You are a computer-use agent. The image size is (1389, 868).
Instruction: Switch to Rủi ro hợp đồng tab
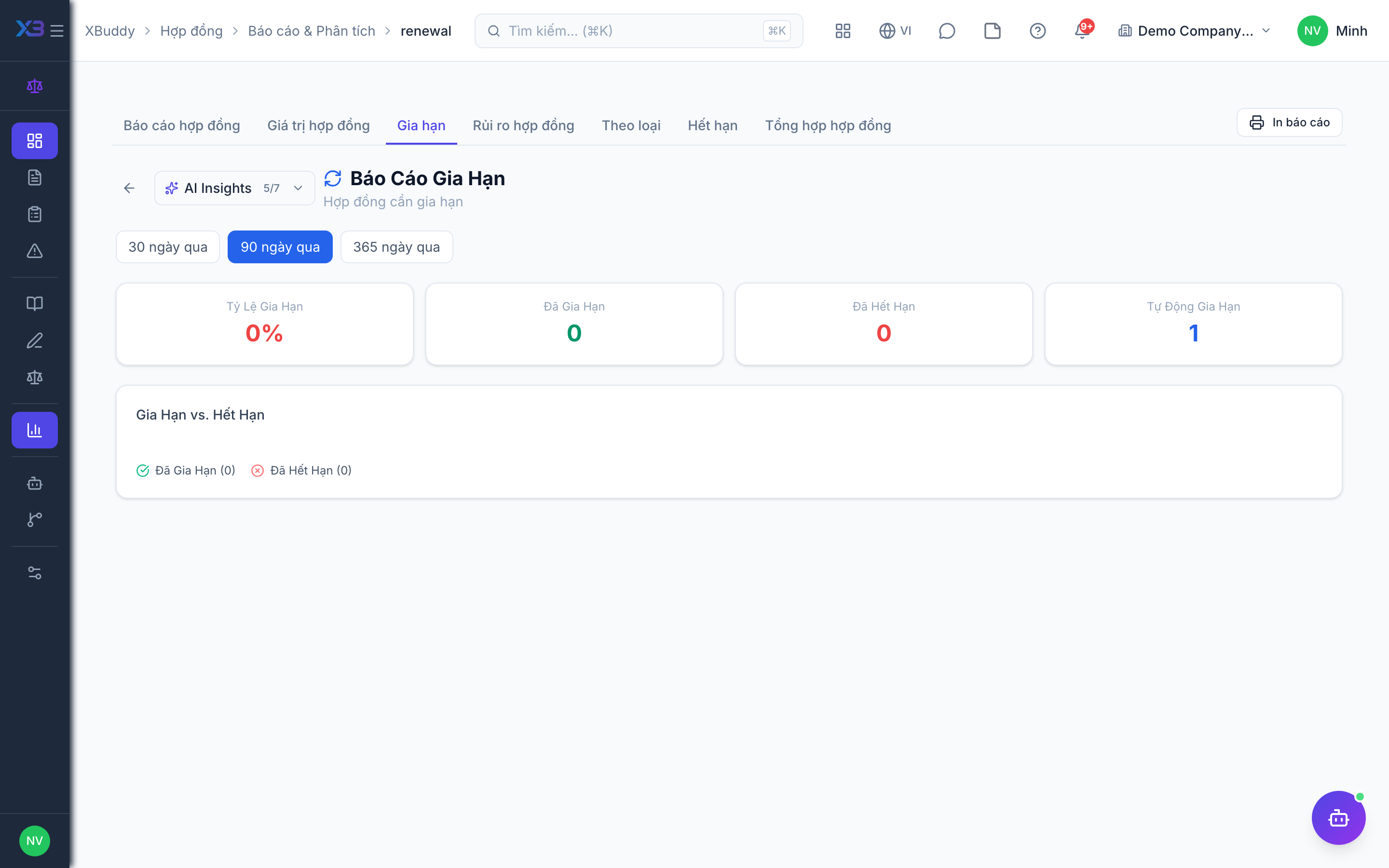pos(523,125)
